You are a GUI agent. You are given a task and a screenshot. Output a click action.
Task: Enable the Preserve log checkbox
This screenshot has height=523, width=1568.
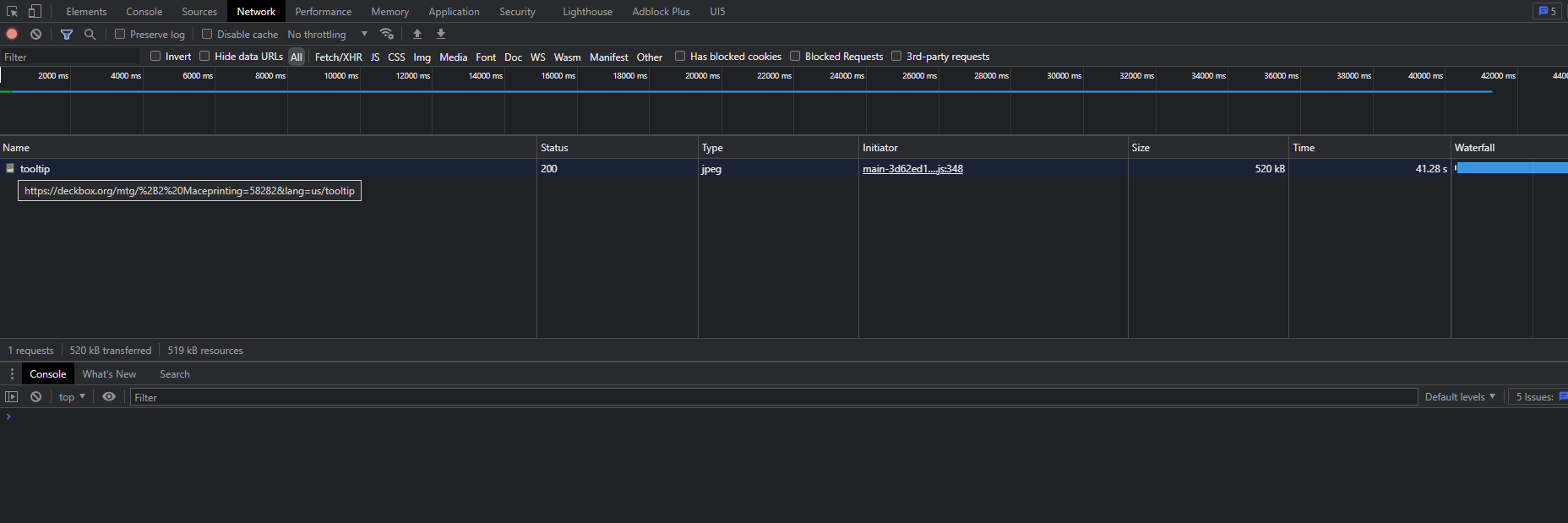[x=120, y=34]
